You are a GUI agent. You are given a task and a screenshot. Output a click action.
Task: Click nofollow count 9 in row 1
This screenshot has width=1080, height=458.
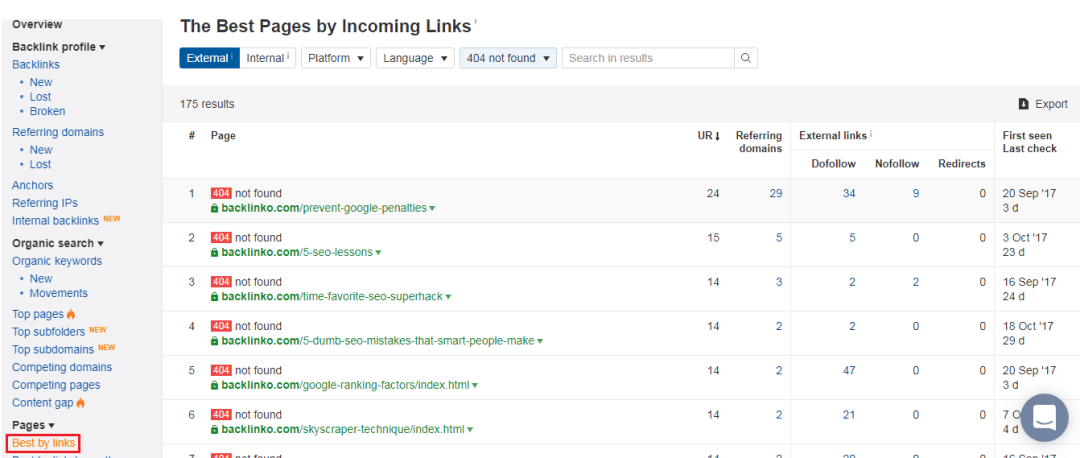(x=915, y=194)
